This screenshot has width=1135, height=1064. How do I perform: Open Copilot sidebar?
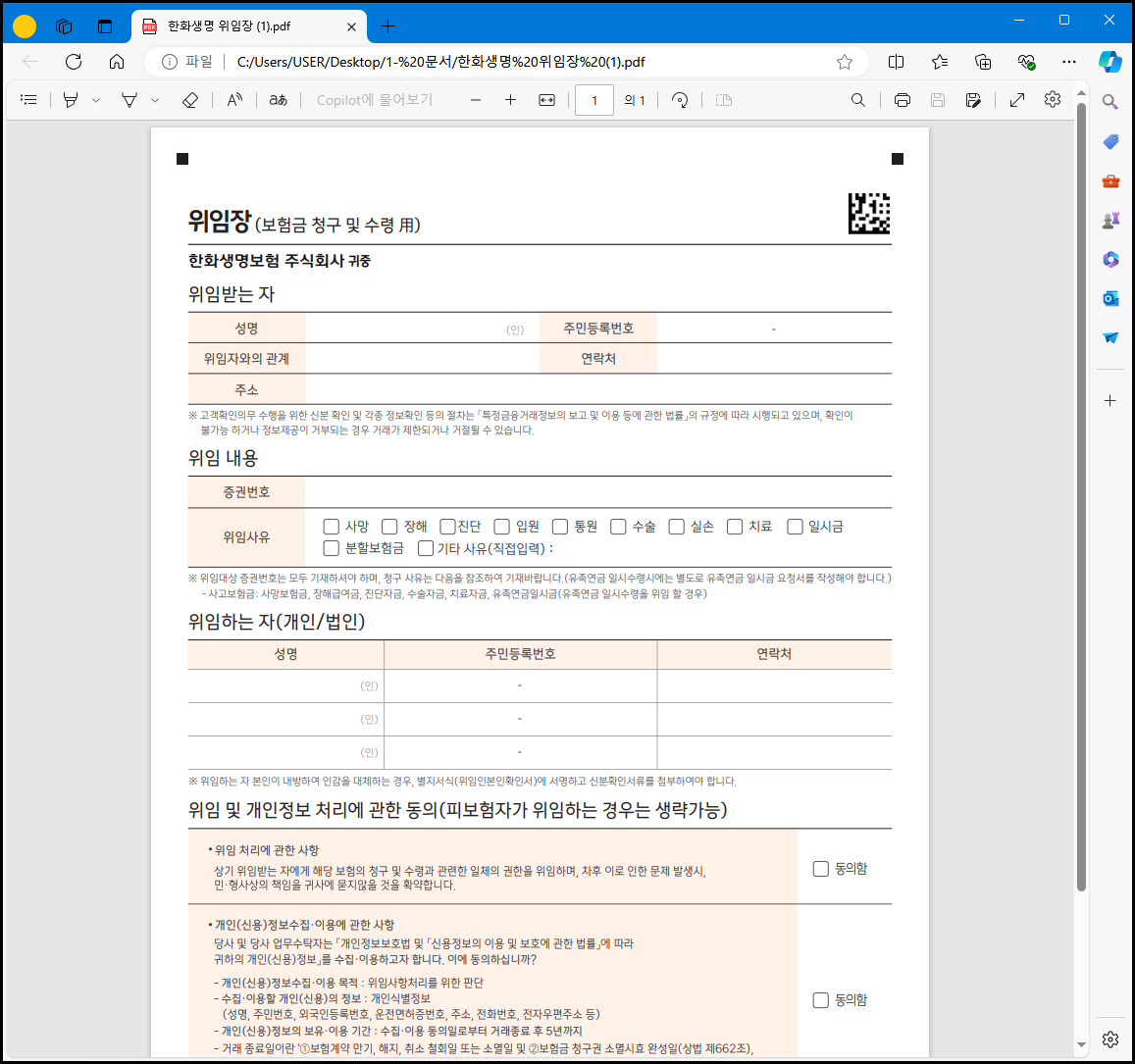[x=1109, y=62]
